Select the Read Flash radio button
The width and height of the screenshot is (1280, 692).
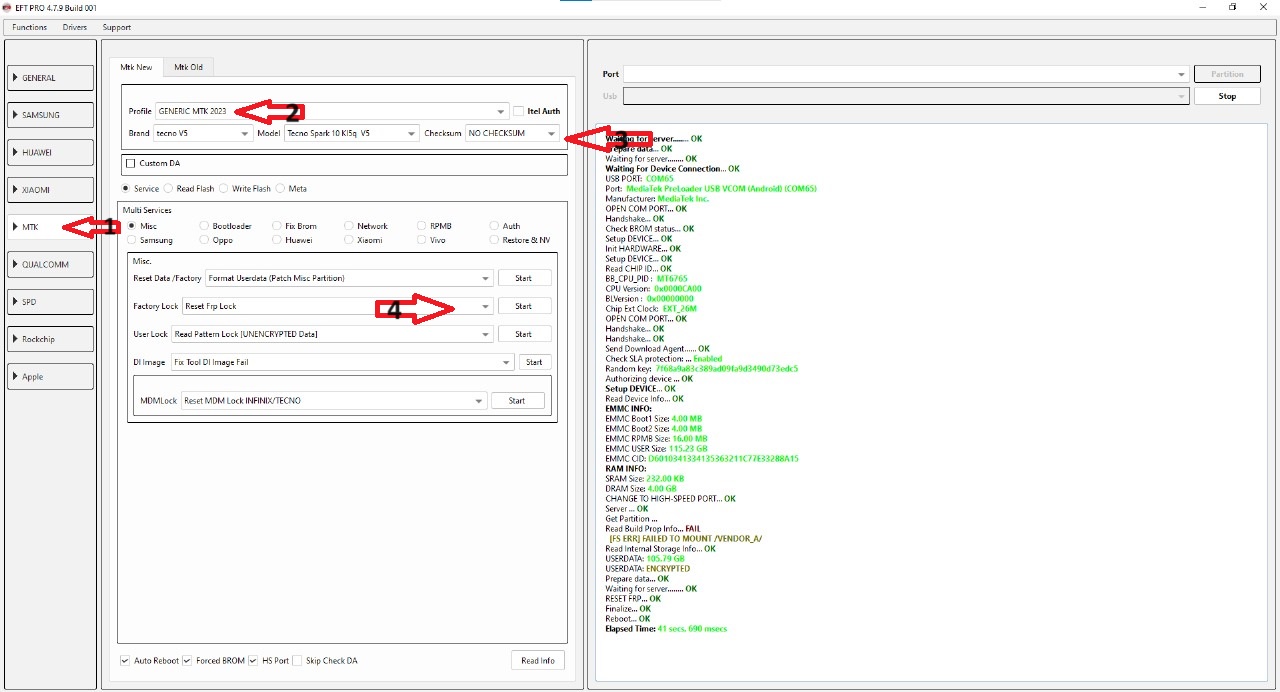[x=169, y=188]
